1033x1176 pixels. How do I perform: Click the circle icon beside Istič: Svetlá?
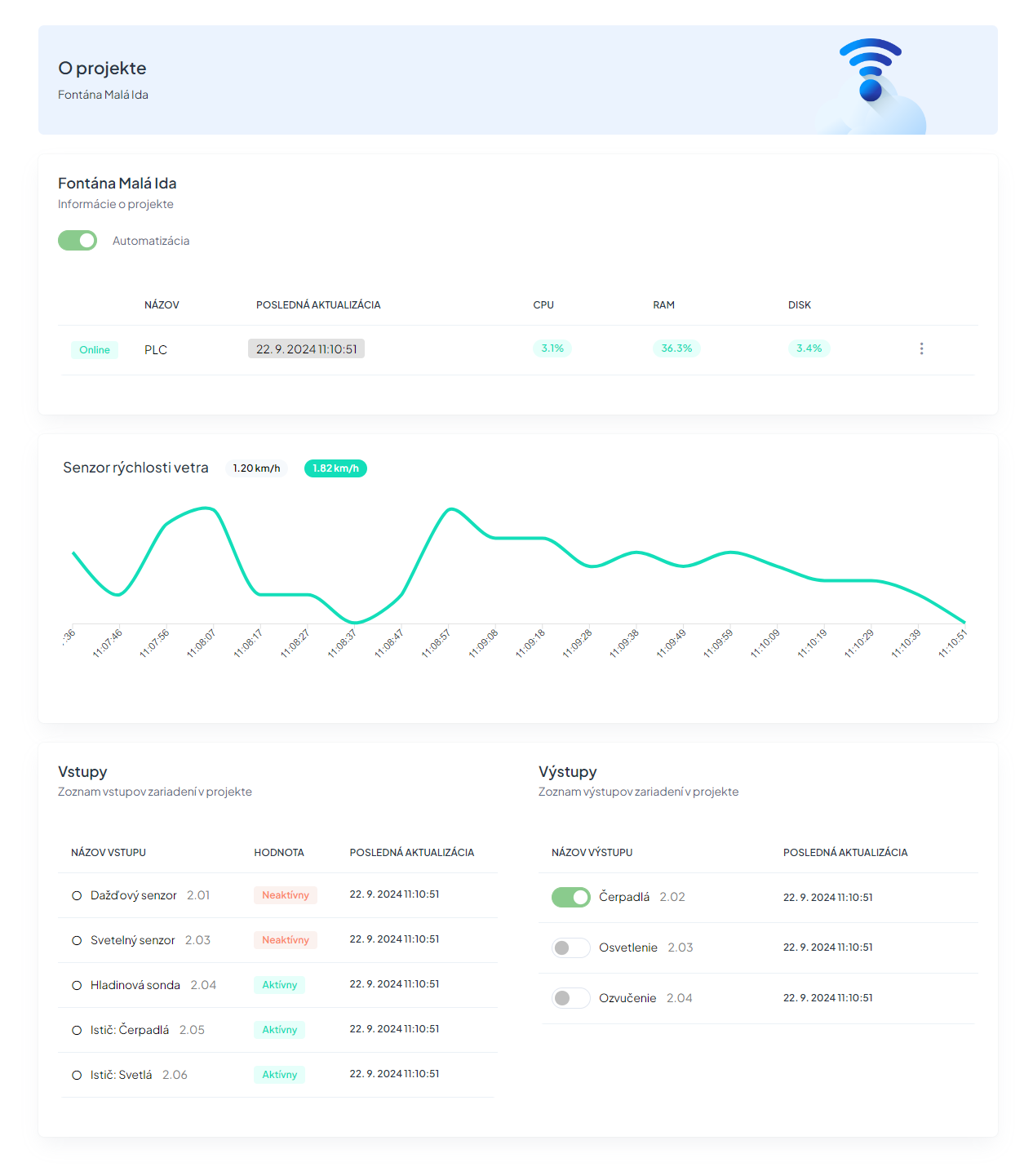tap(77, 1075)
